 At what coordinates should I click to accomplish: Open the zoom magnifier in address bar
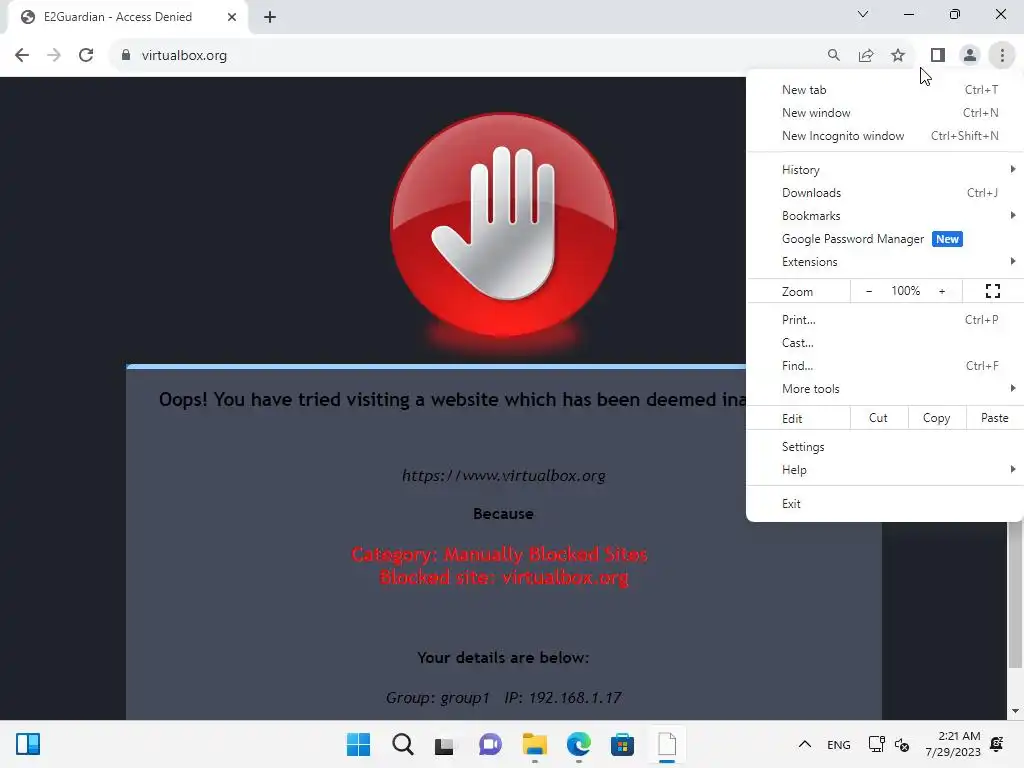point(833,56)
